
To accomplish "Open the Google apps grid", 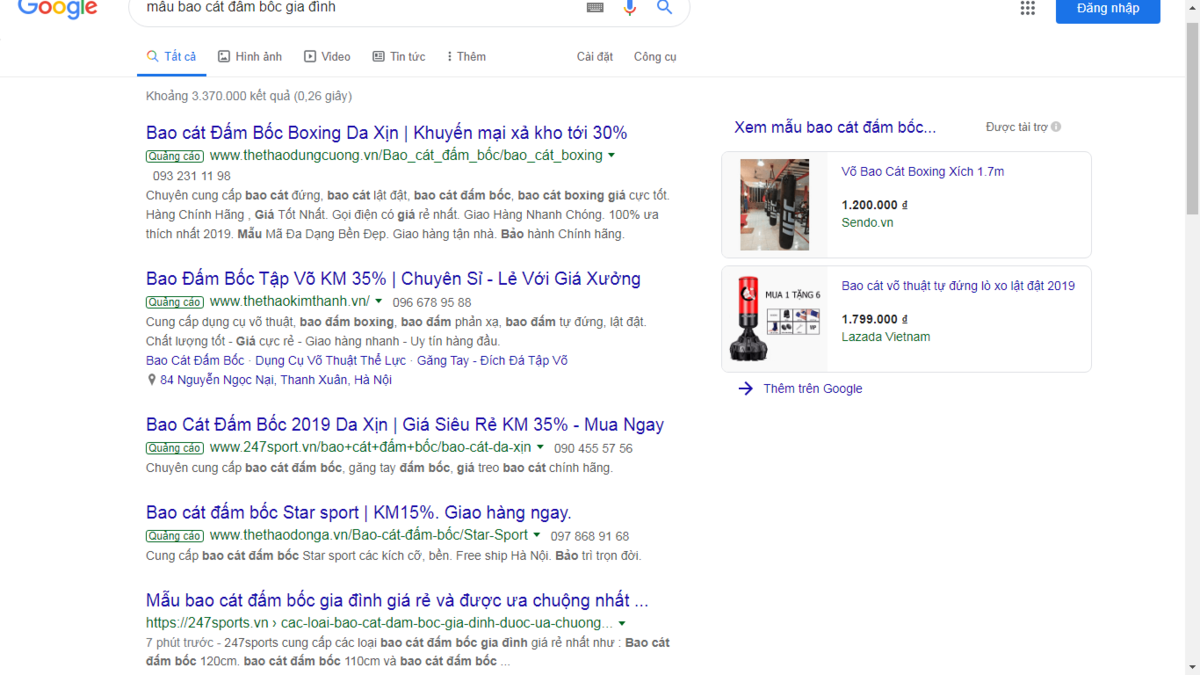I will pyautogui.click(x=1027, y=8).
